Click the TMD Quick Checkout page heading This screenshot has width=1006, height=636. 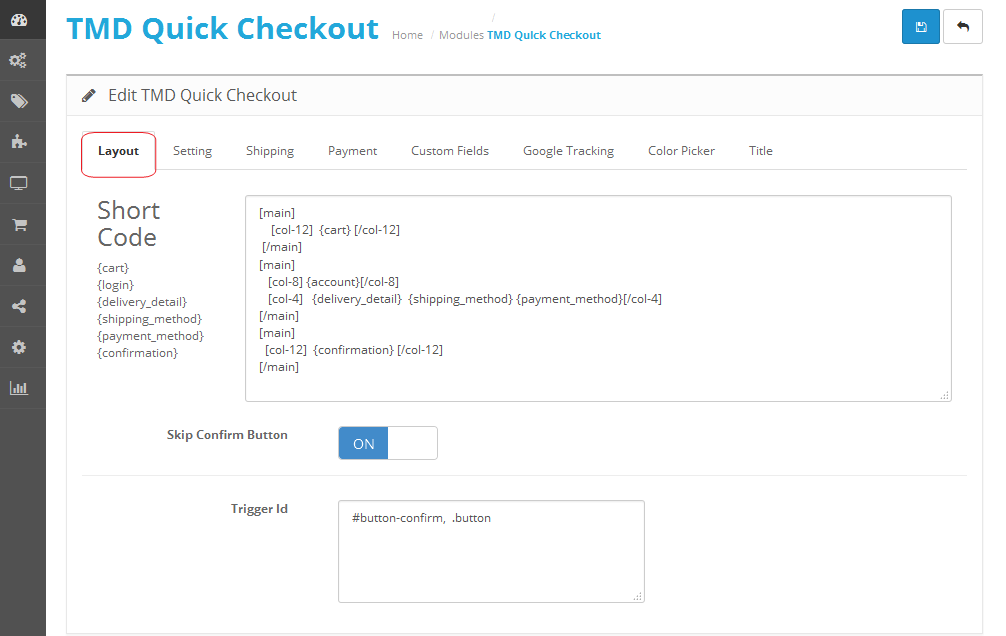[x=223, y=28]
